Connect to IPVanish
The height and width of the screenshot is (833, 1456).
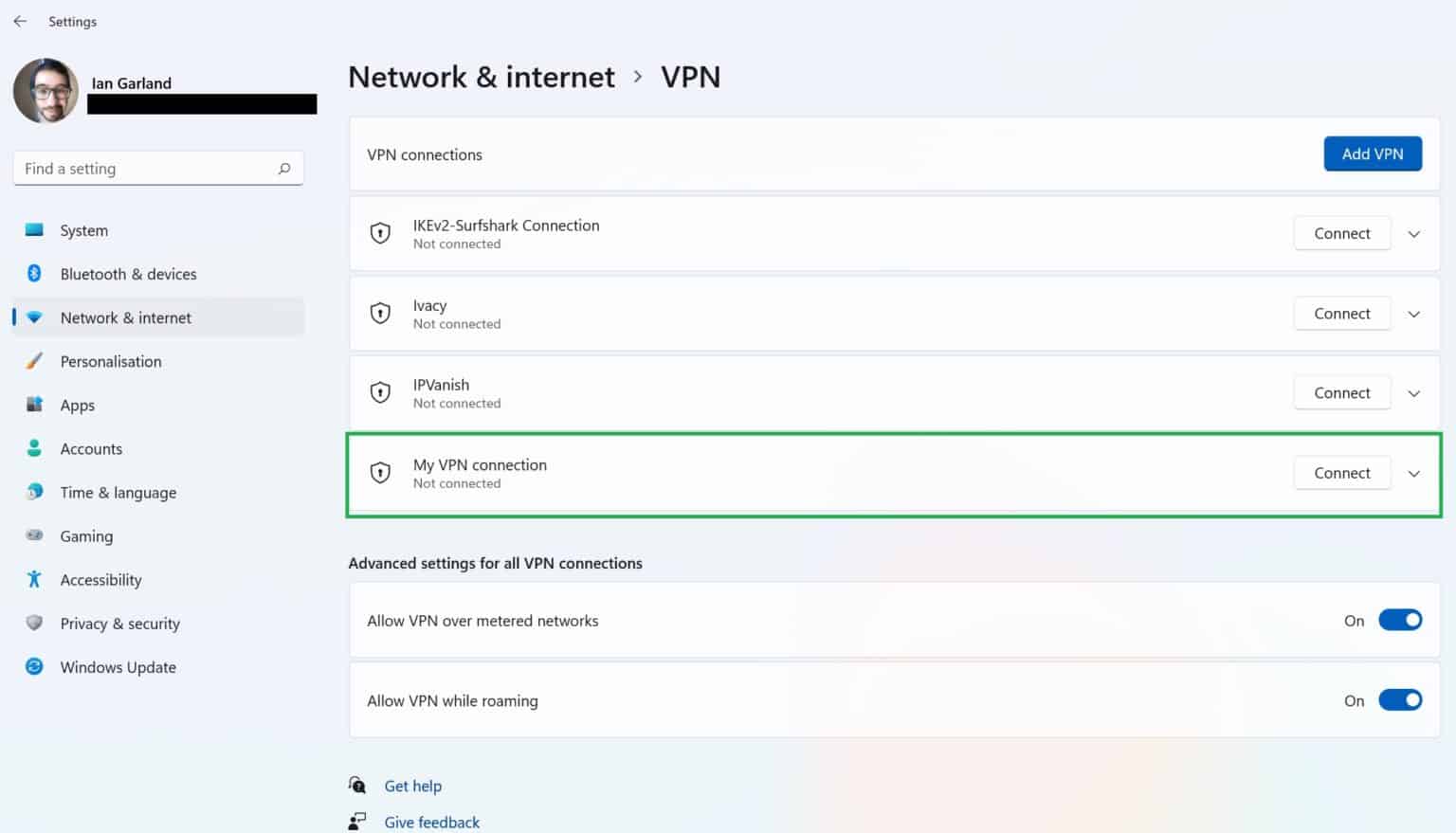1341,392
